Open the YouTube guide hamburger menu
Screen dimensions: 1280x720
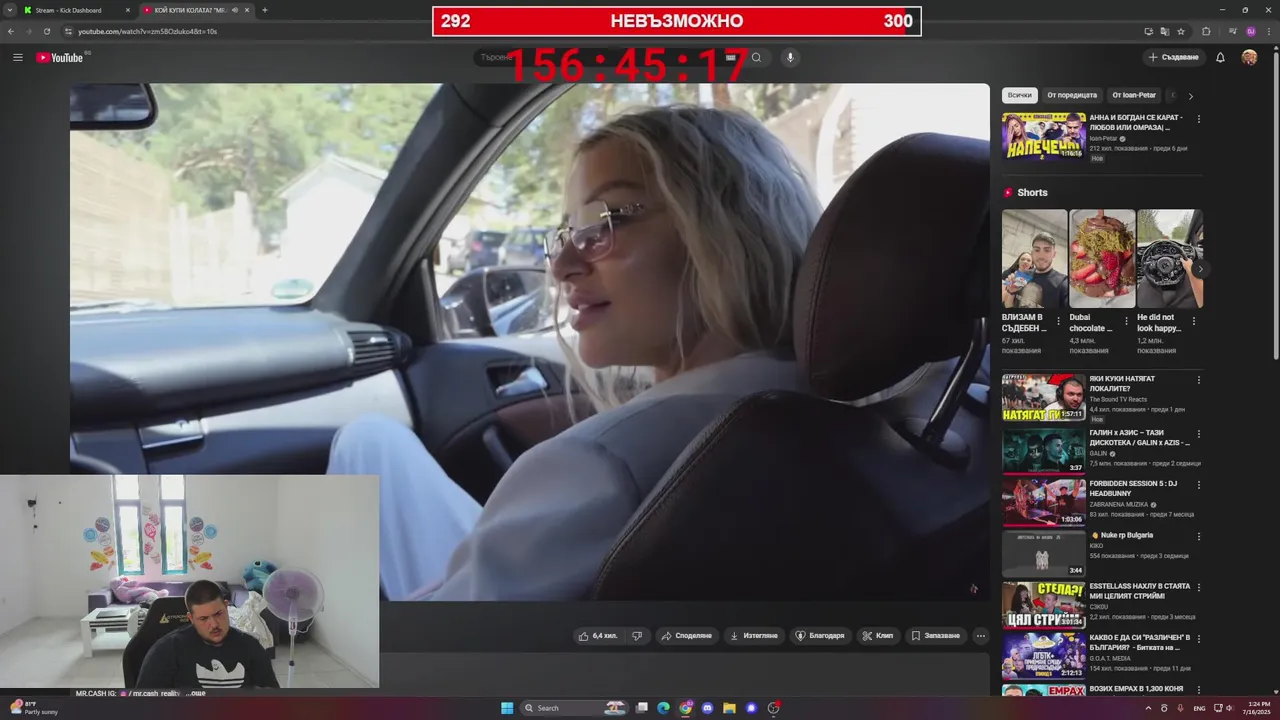click(x=17, y=57)
